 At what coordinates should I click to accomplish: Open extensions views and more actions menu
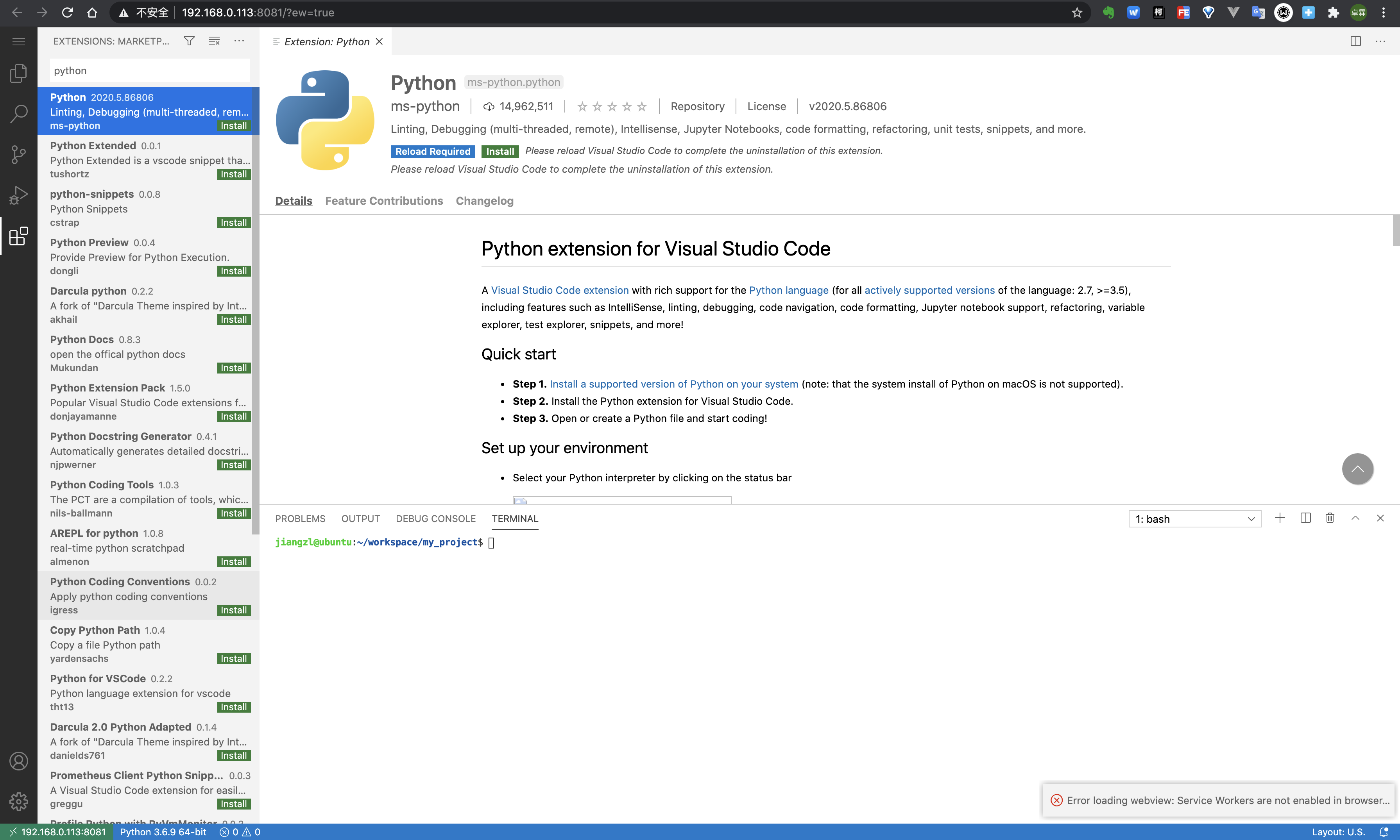[240, 41]
